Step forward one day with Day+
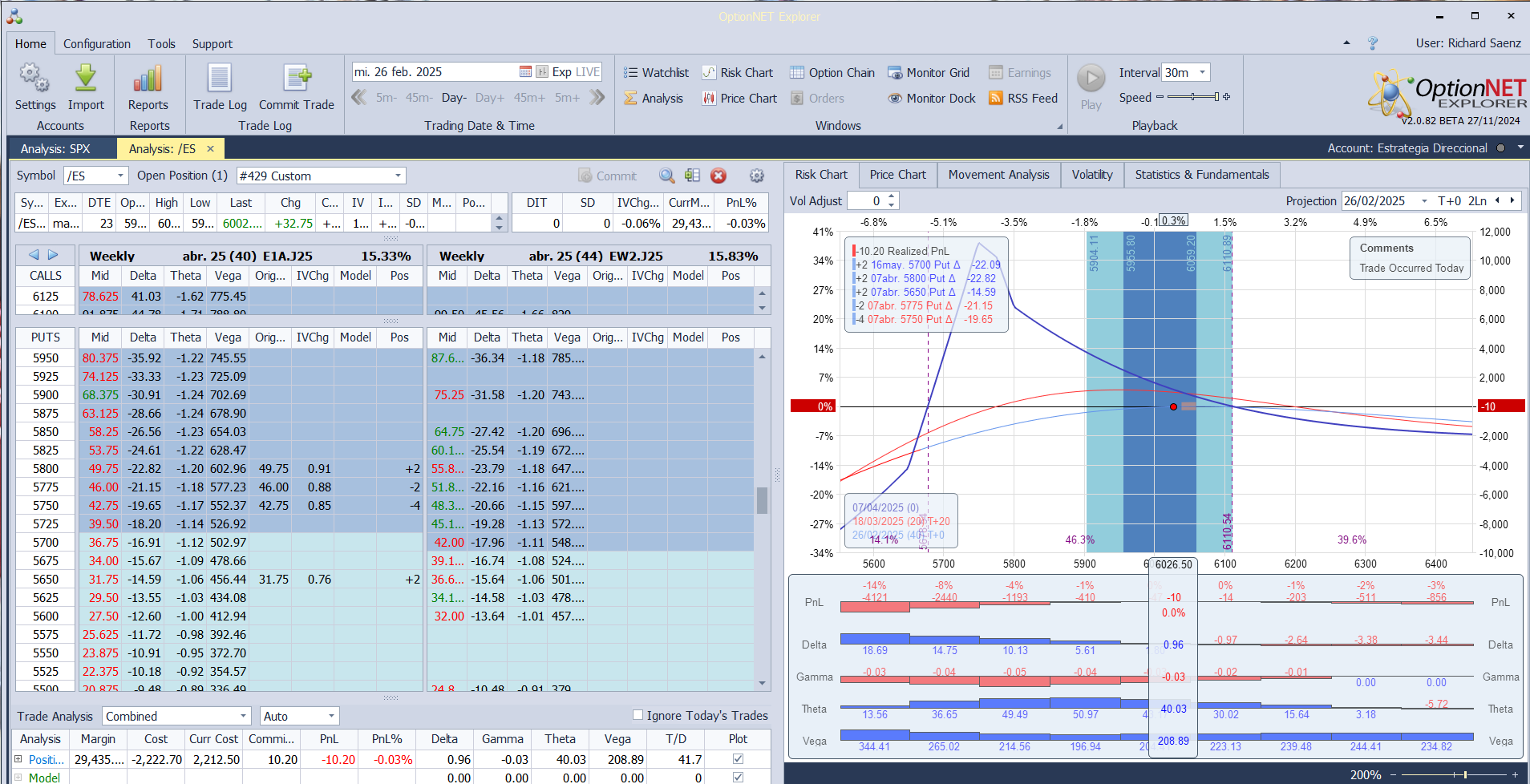The height and width of the screenshot is (784, 1530). click(x=490, y=98)
